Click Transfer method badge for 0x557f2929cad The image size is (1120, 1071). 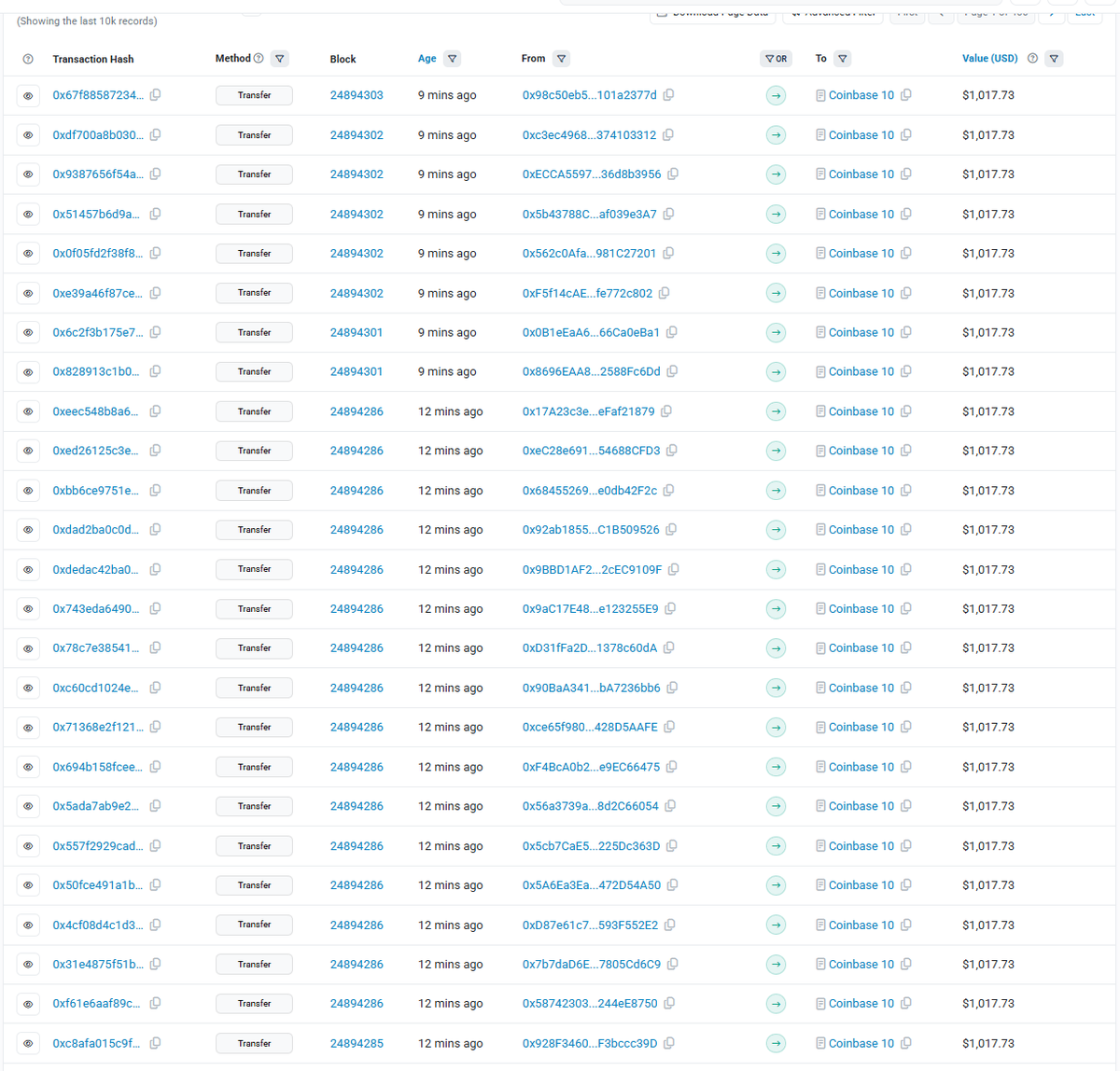254,846
